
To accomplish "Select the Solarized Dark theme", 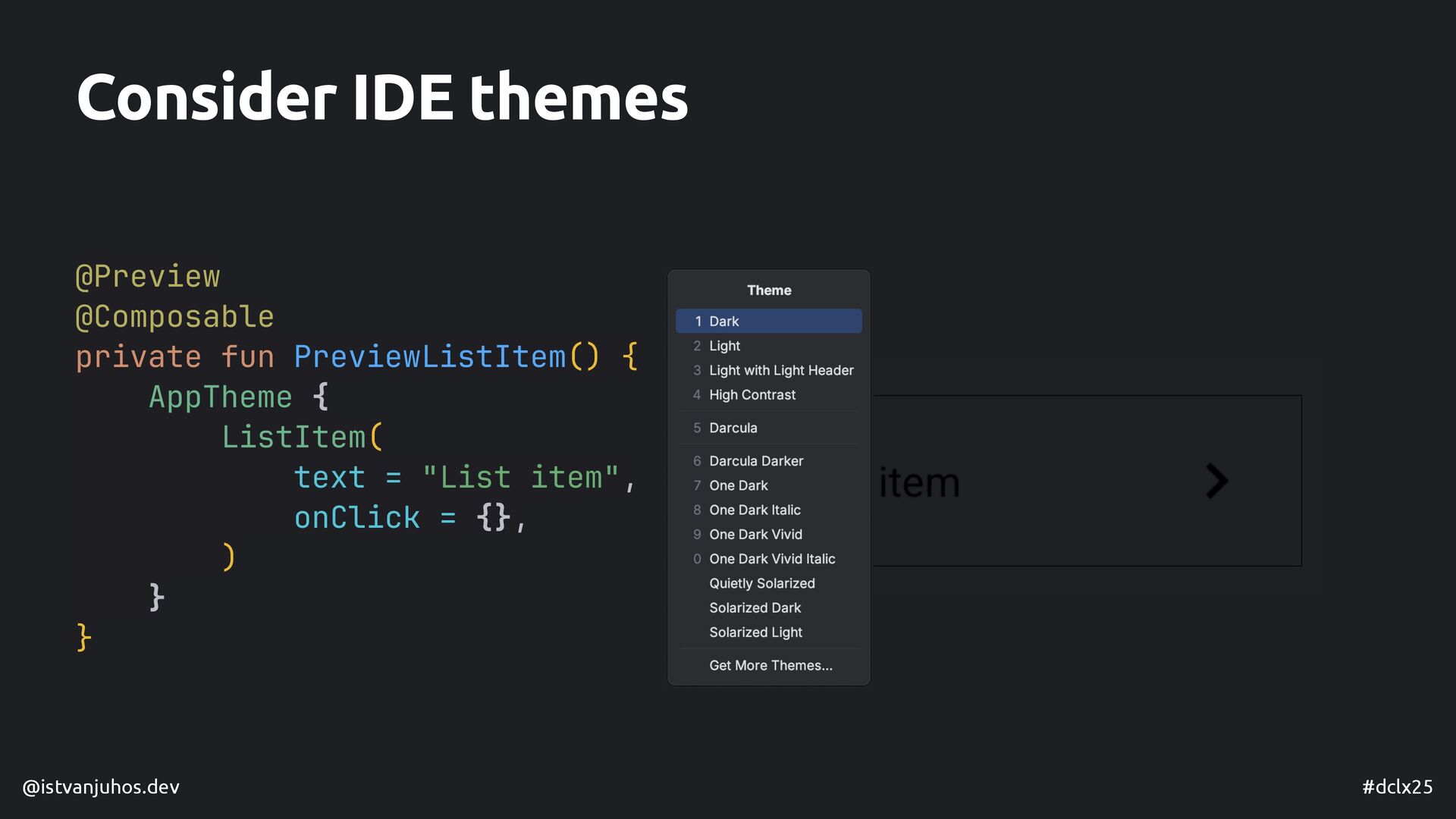I will (x=768, y=607).
